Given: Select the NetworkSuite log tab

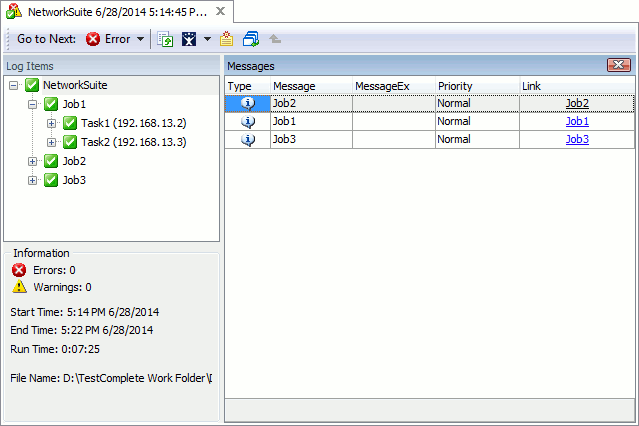Looking at the screenshot, I should pyautogui.click(x=117, y=12).
